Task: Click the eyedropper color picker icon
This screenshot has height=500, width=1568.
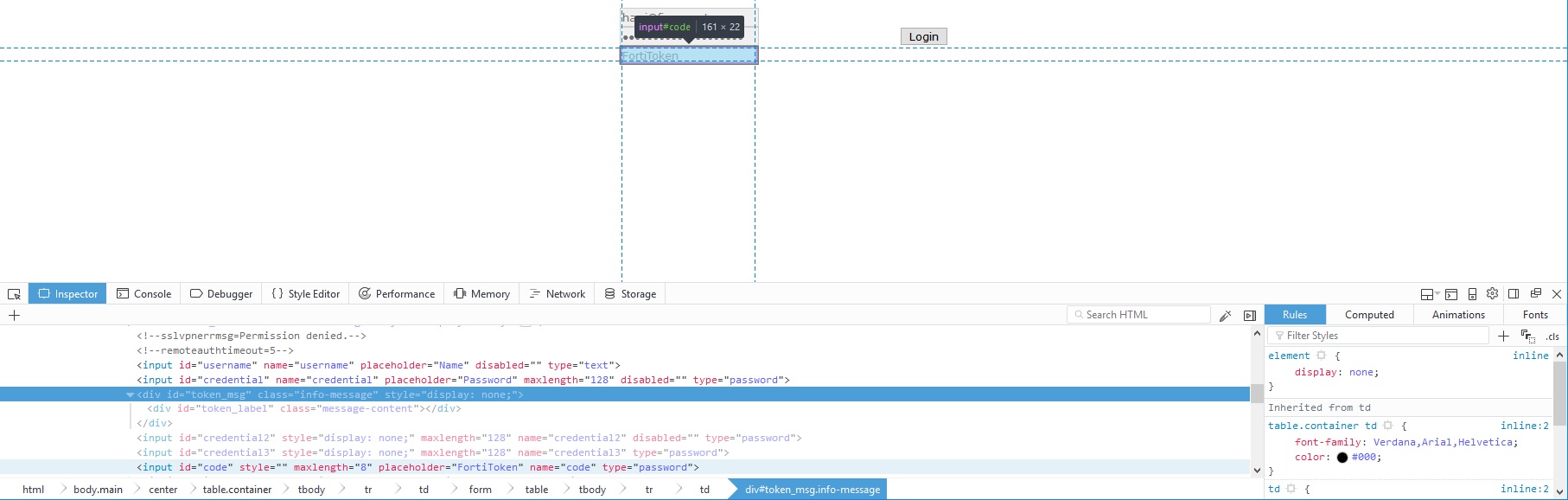Action: click(1225, 316)
